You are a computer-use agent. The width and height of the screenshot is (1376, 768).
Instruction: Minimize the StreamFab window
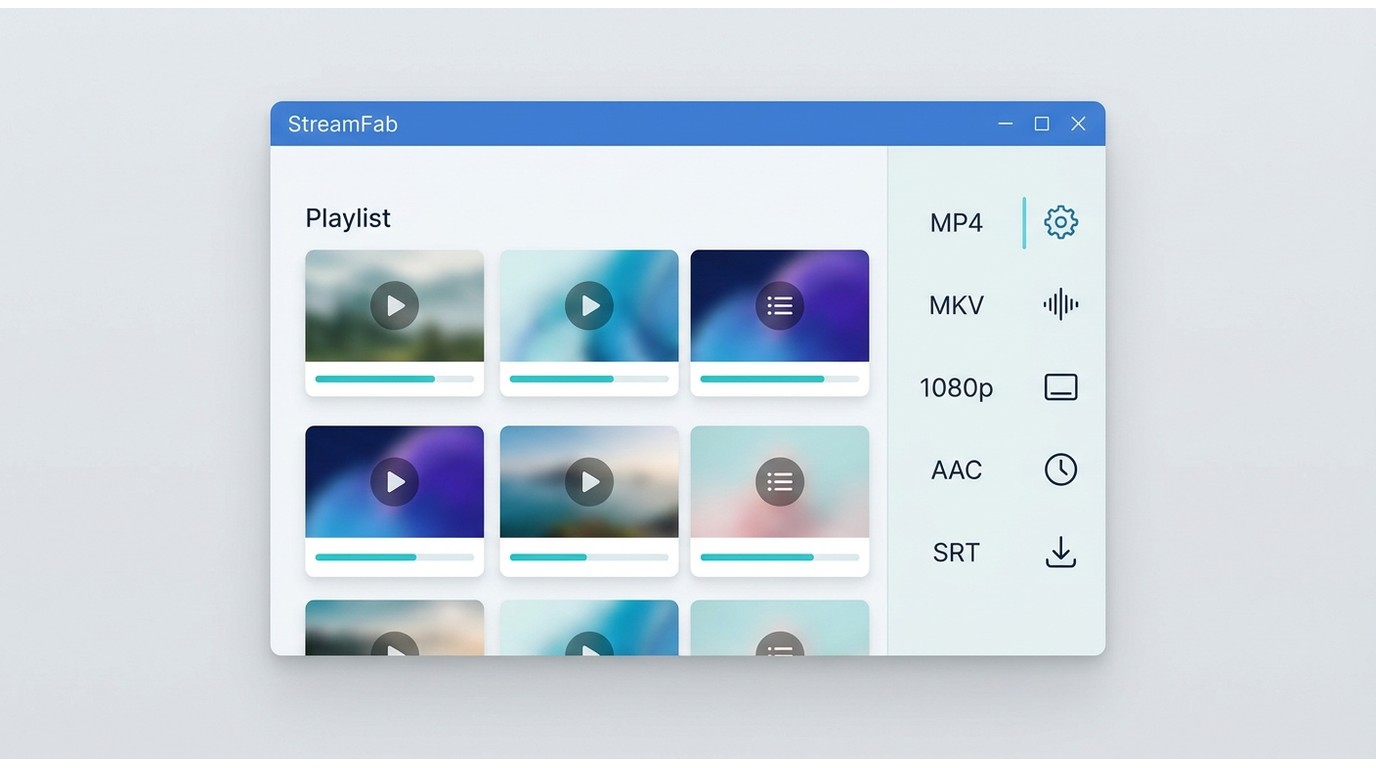pos(1005,124)
